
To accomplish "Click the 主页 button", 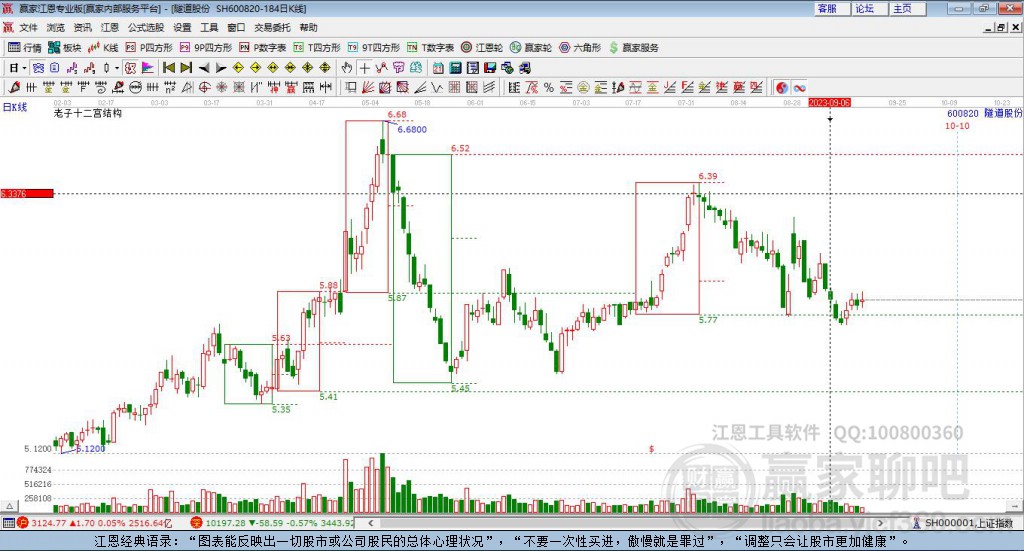I will (908, 8).
